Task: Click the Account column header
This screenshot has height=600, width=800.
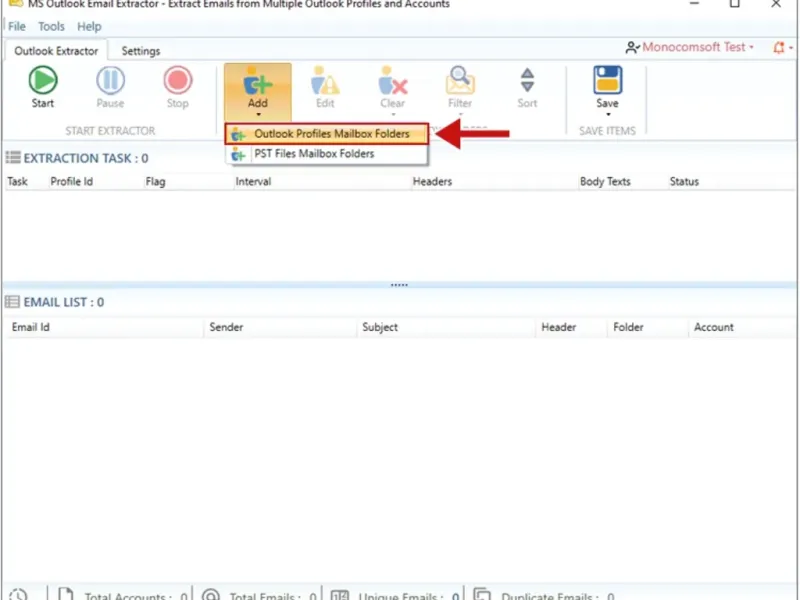Action: [x=714, y=327]
